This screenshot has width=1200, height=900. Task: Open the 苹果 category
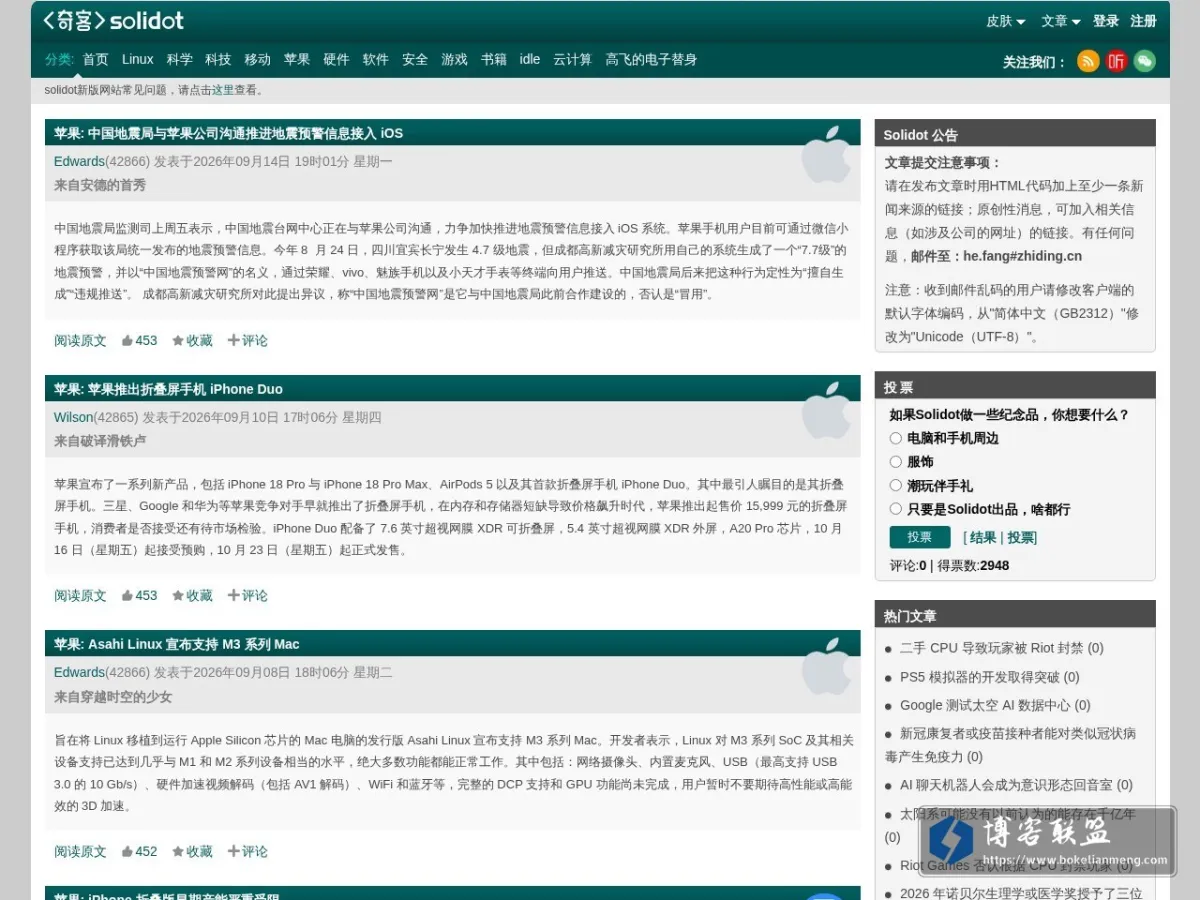click(297, 59)
